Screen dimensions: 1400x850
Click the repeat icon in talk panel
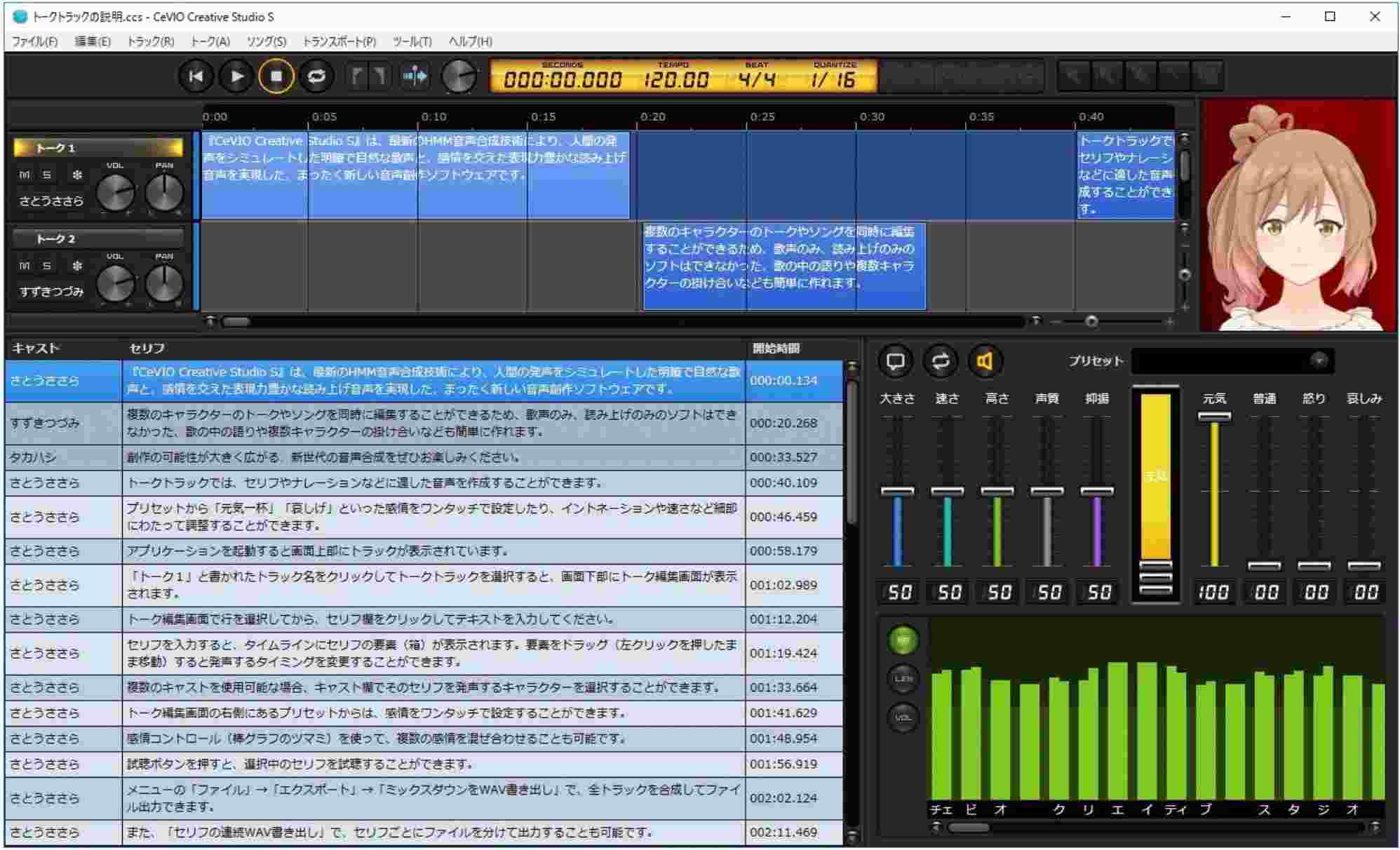941,362
